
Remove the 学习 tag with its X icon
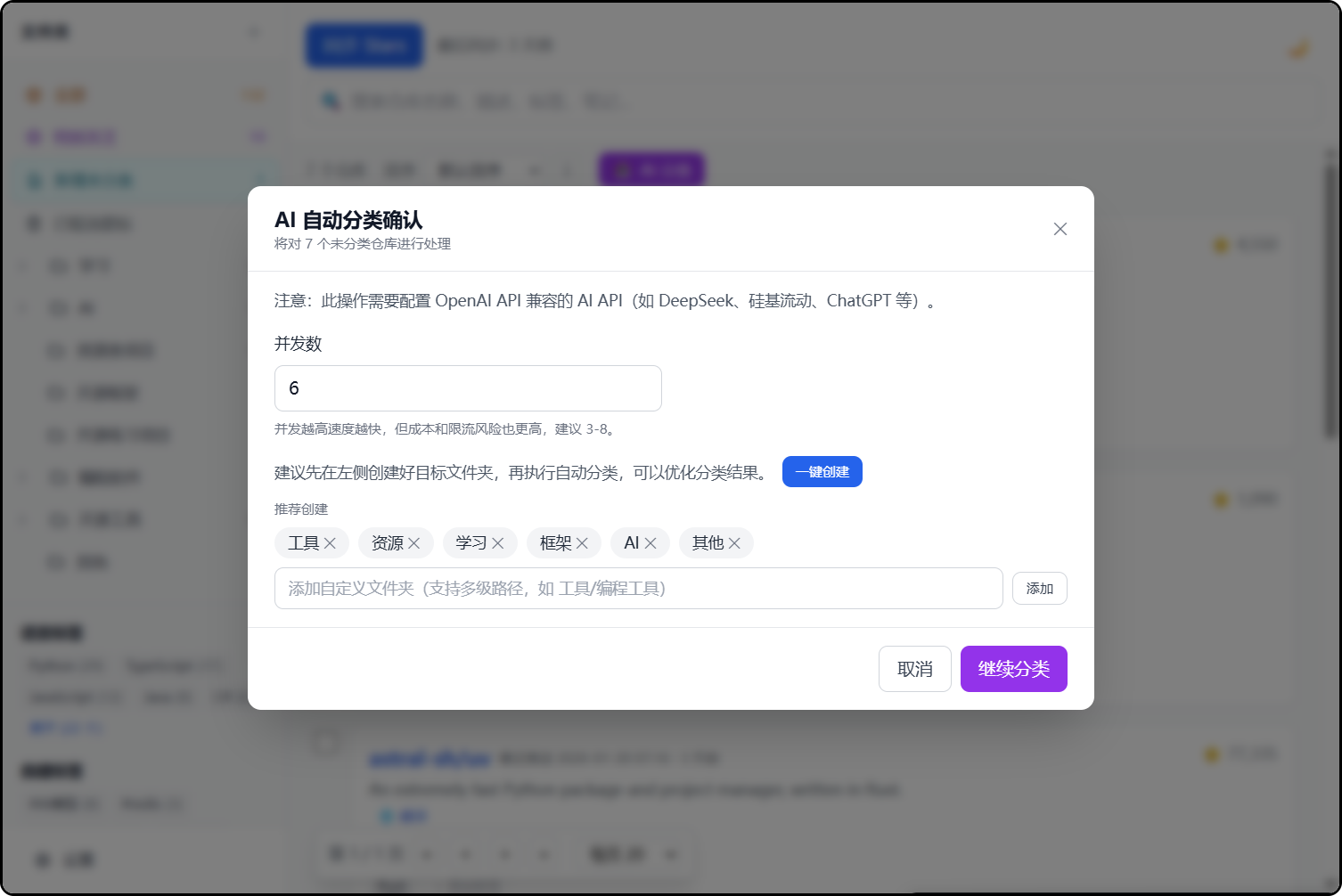pyautogui.click(x=500, y=542)
